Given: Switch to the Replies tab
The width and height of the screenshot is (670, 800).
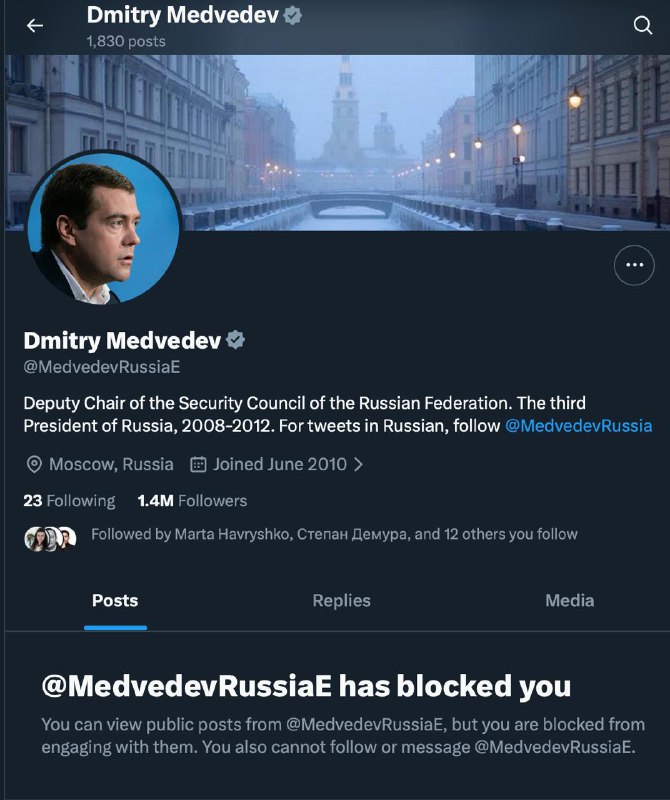Looking at the screenshot, I should pos(341,601).
